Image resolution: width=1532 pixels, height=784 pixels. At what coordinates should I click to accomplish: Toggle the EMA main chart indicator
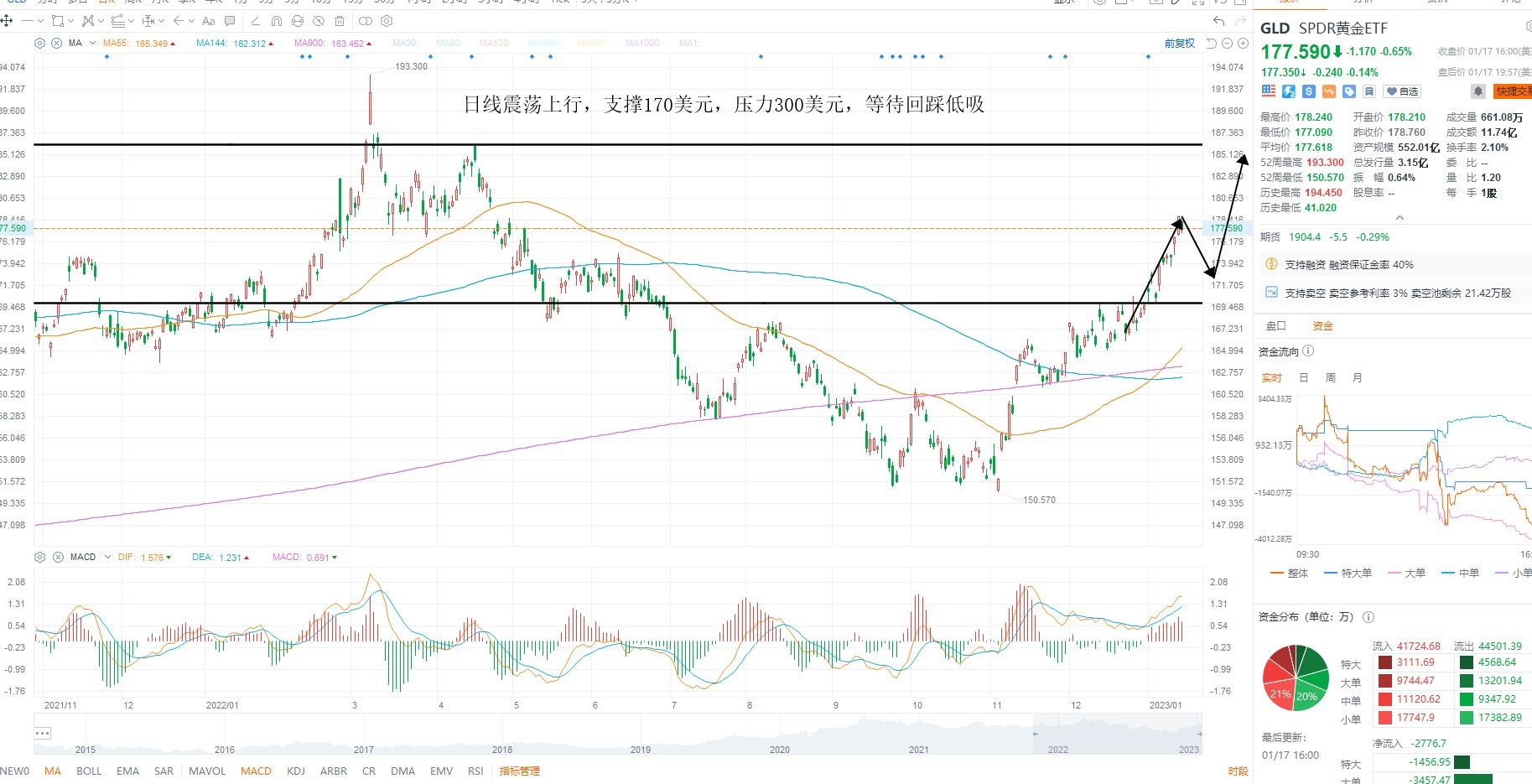point(128,771)
